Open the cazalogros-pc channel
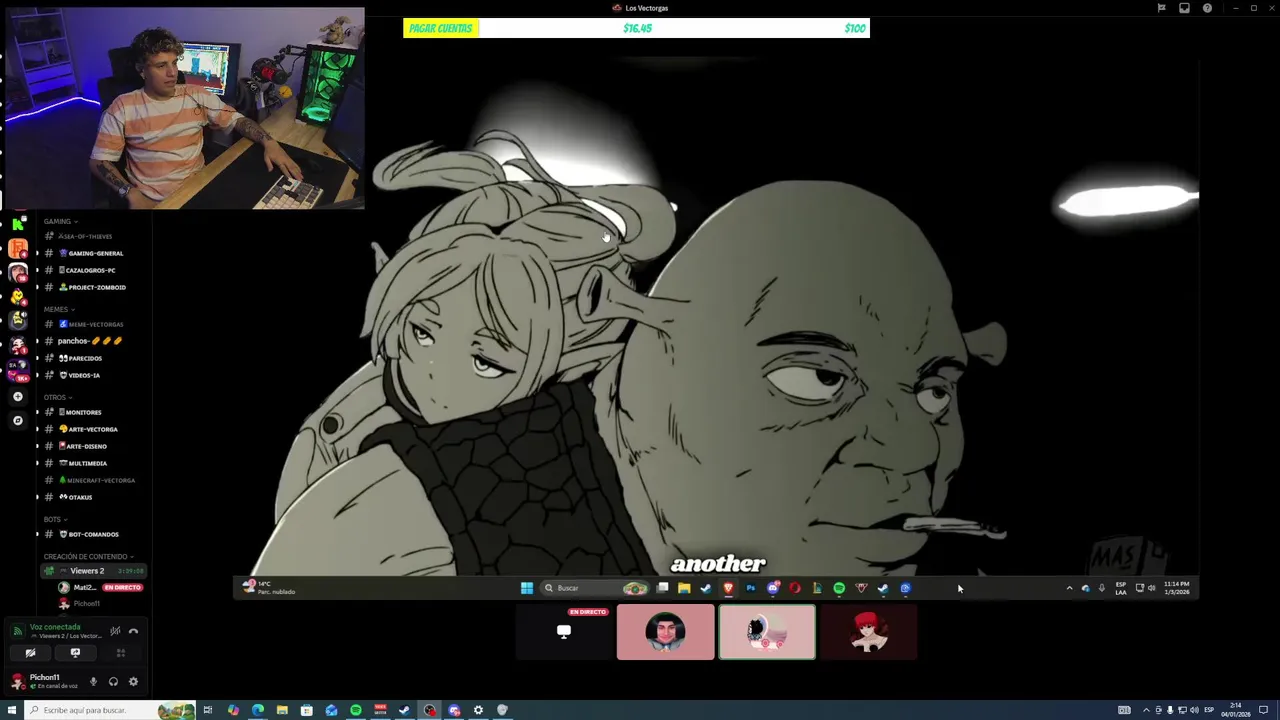 pos(87,270)
